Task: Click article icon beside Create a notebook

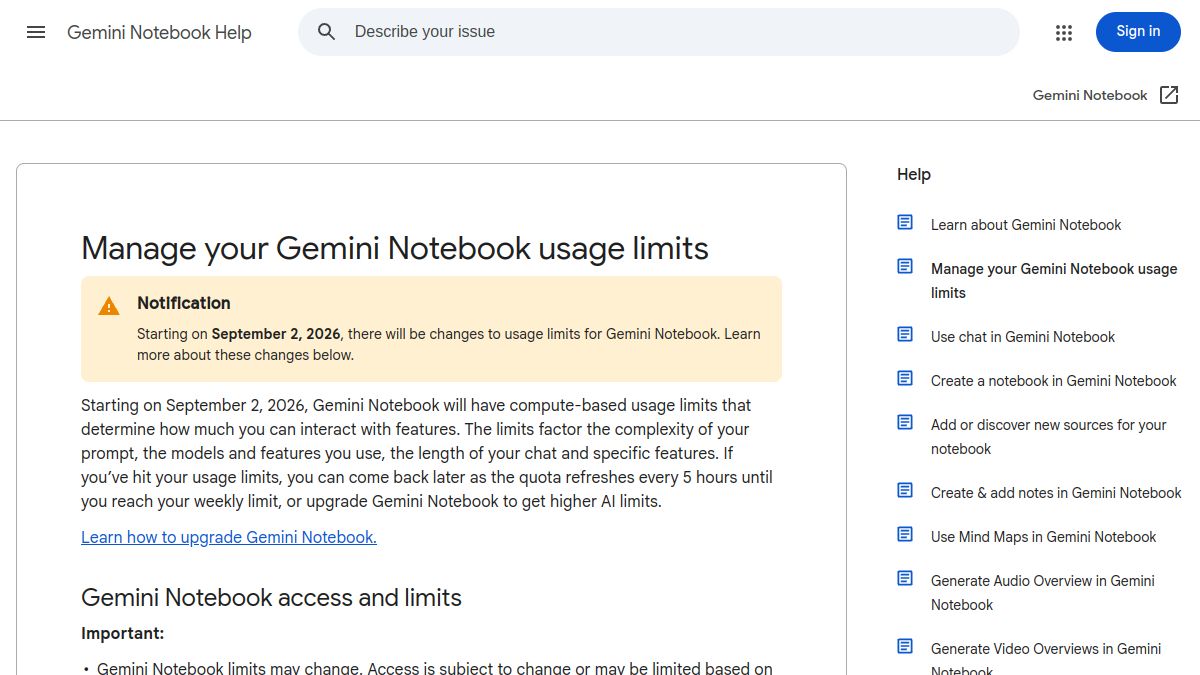Action: click(x=905, y=379)
